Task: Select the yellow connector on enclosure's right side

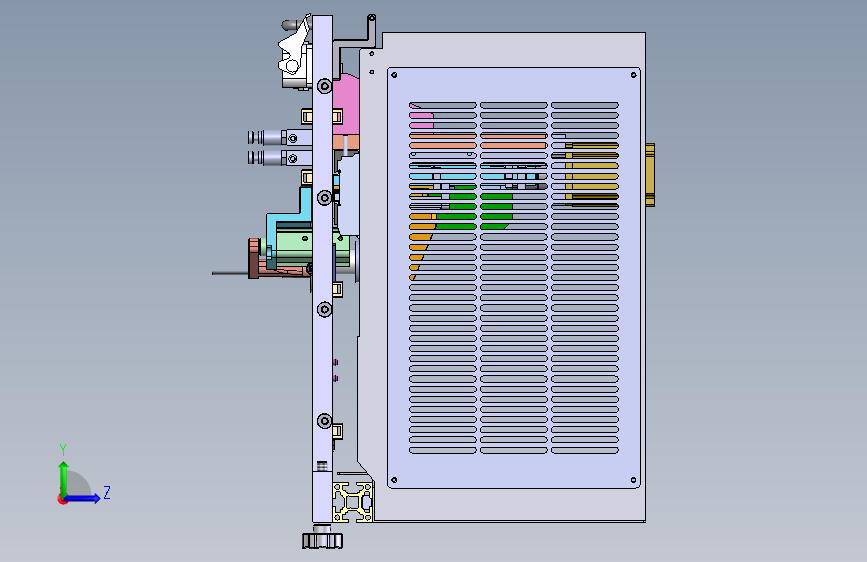Action: click(x=650, y=175)
